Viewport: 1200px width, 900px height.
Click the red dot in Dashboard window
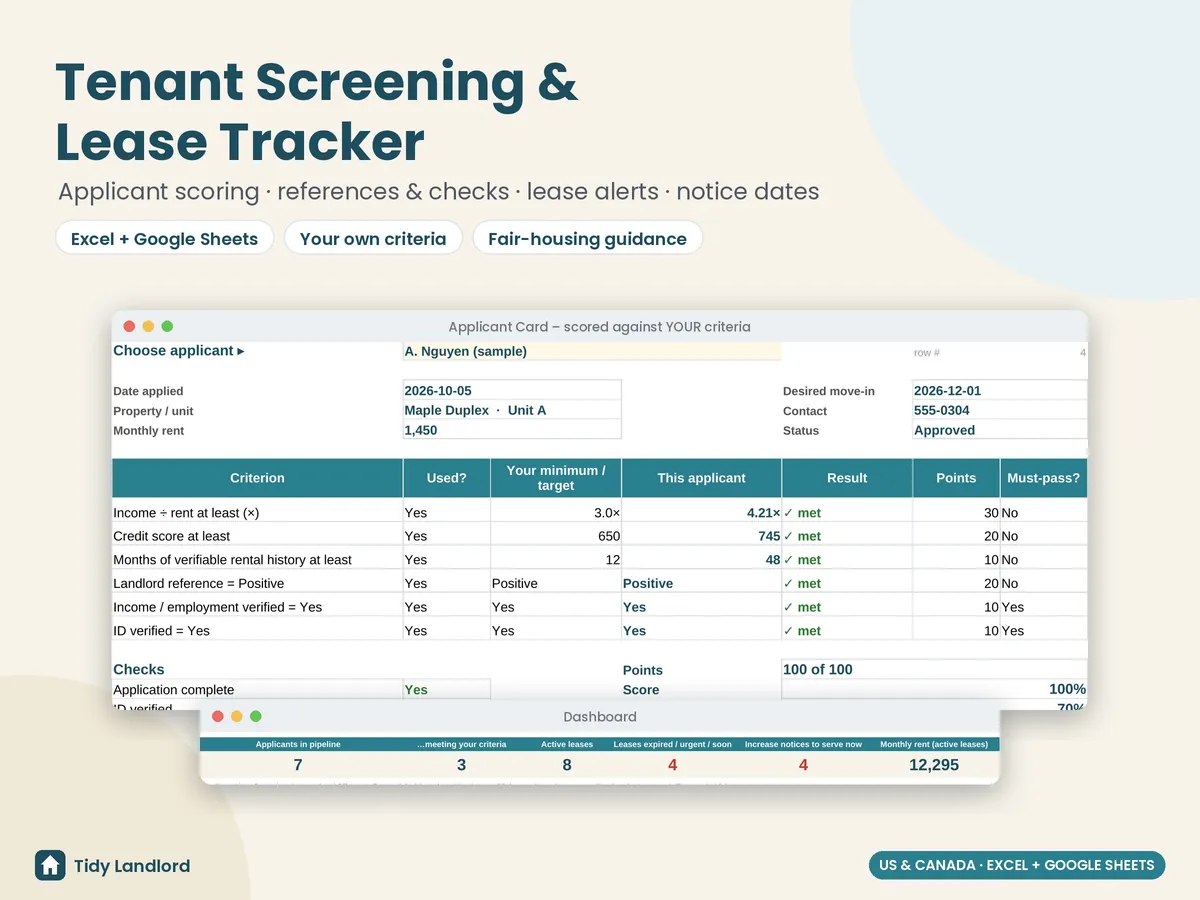(x=217, y=716)
